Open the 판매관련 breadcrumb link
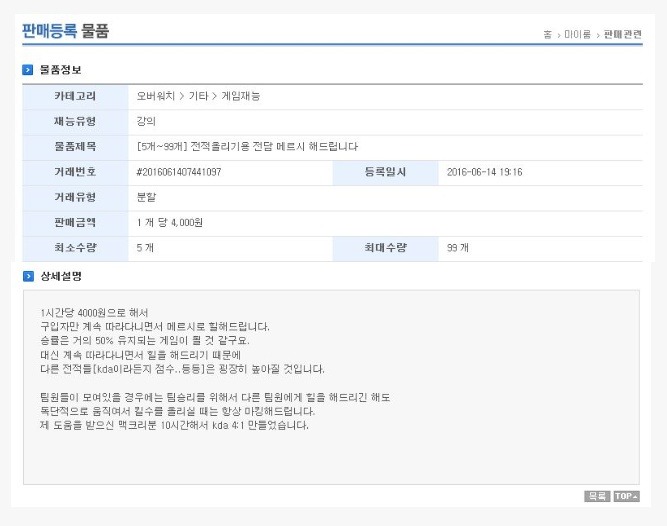Viewport: 667px width, 526px height. coord(623,34)
